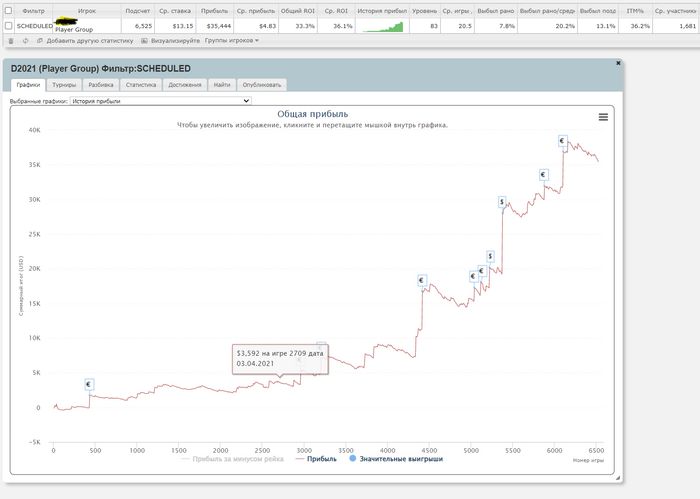Click the dollar win marker near 30K
Screen dimensions: 700x499
(x=502, y=202)
